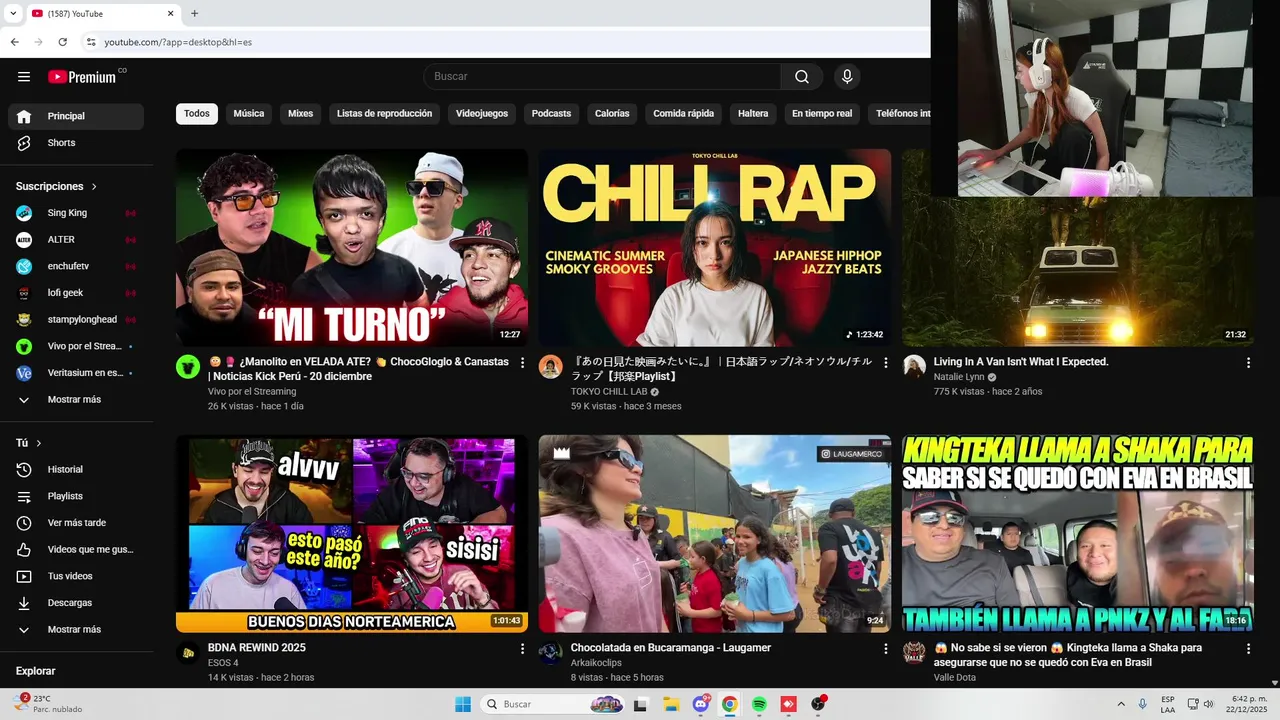Screen dimensions: 1280x720
Task: Open the Tú section header
Action: (29, 443)
